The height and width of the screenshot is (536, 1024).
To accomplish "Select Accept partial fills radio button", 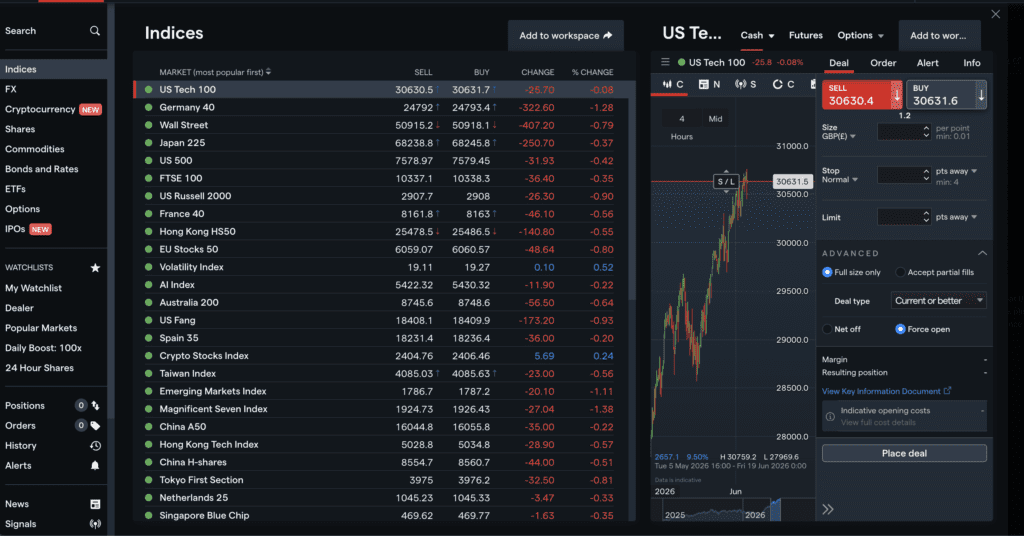I will (x=901, y=272).
